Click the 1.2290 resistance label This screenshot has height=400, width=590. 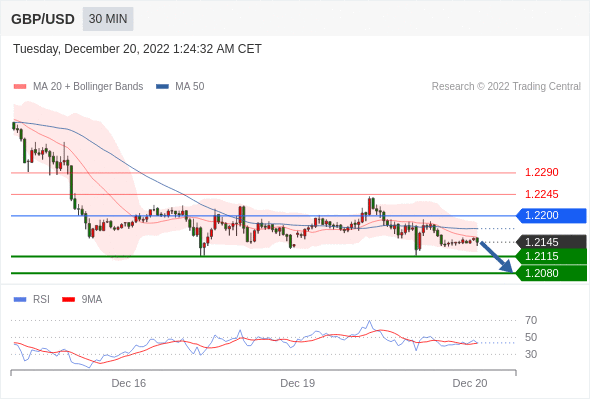542,173
